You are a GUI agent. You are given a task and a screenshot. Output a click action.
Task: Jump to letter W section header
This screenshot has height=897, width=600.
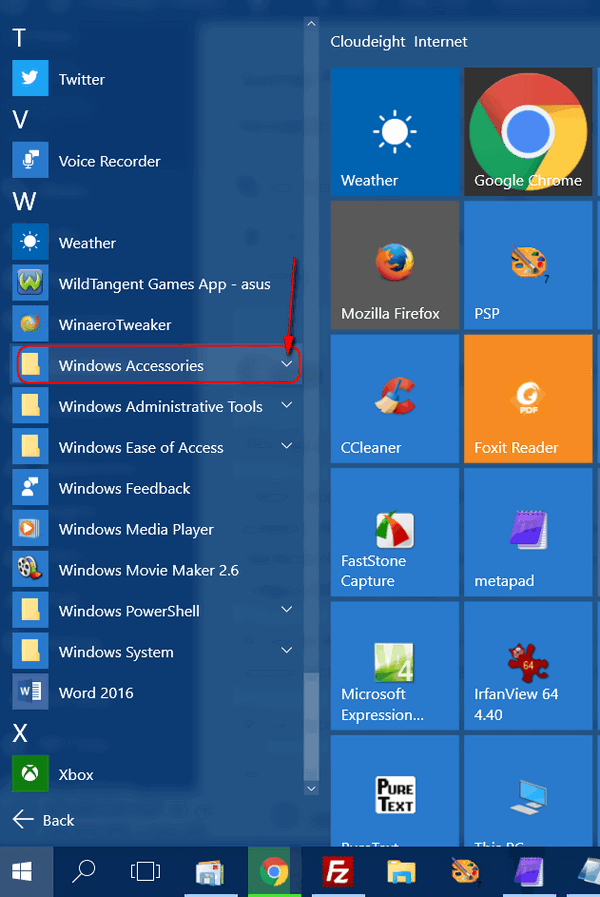pyautogui.click(x=24, y=202)
